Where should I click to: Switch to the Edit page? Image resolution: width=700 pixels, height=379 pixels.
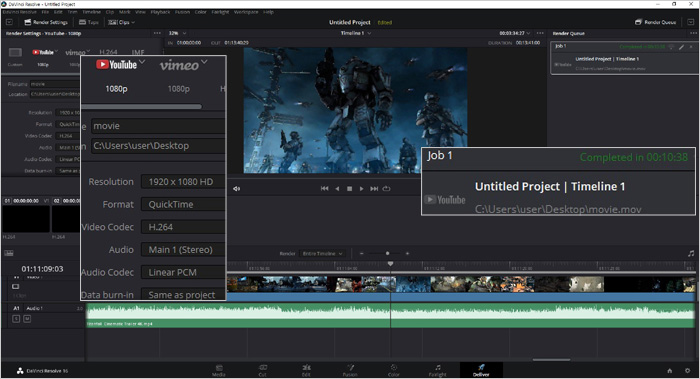click(306, 370)
